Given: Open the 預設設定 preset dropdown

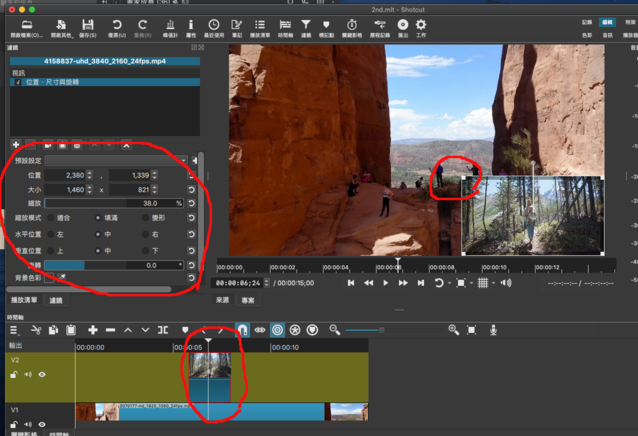Looking at the screenshot, I should (118, 160).
